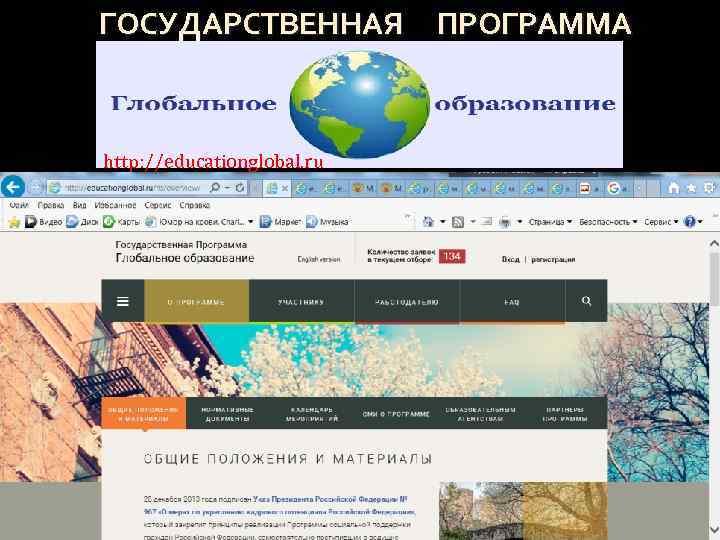
Task: Open Favorites with the star icon at top right
Action: [691, 187]
